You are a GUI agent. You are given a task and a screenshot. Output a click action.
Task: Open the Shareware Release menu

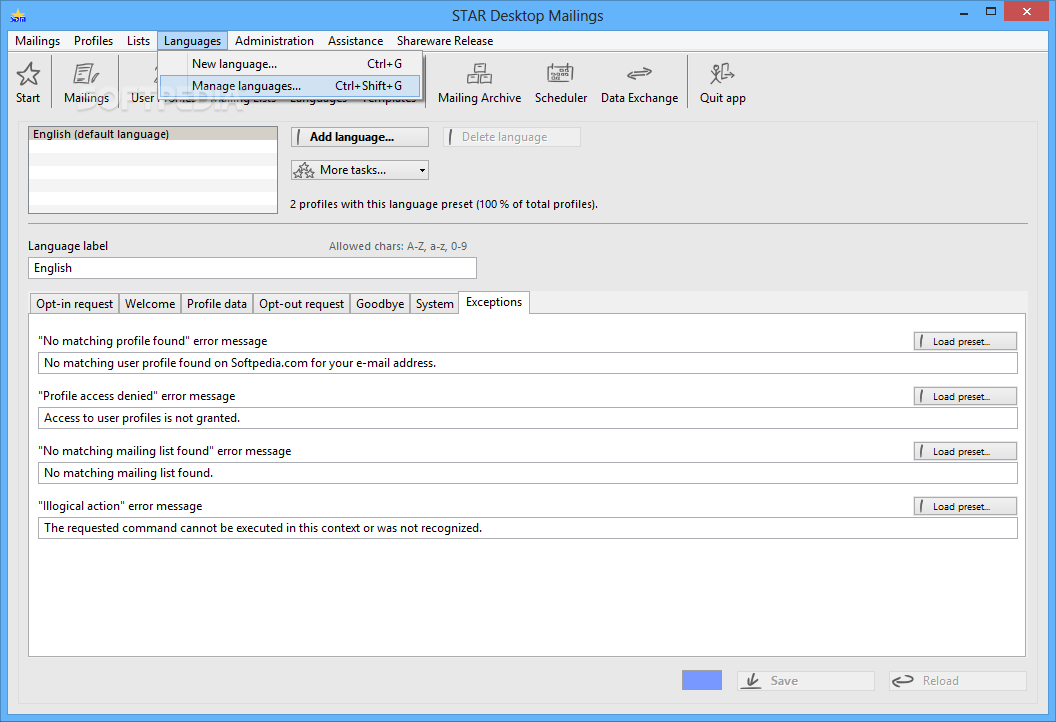pyautogui.click(x=444, y=40)
